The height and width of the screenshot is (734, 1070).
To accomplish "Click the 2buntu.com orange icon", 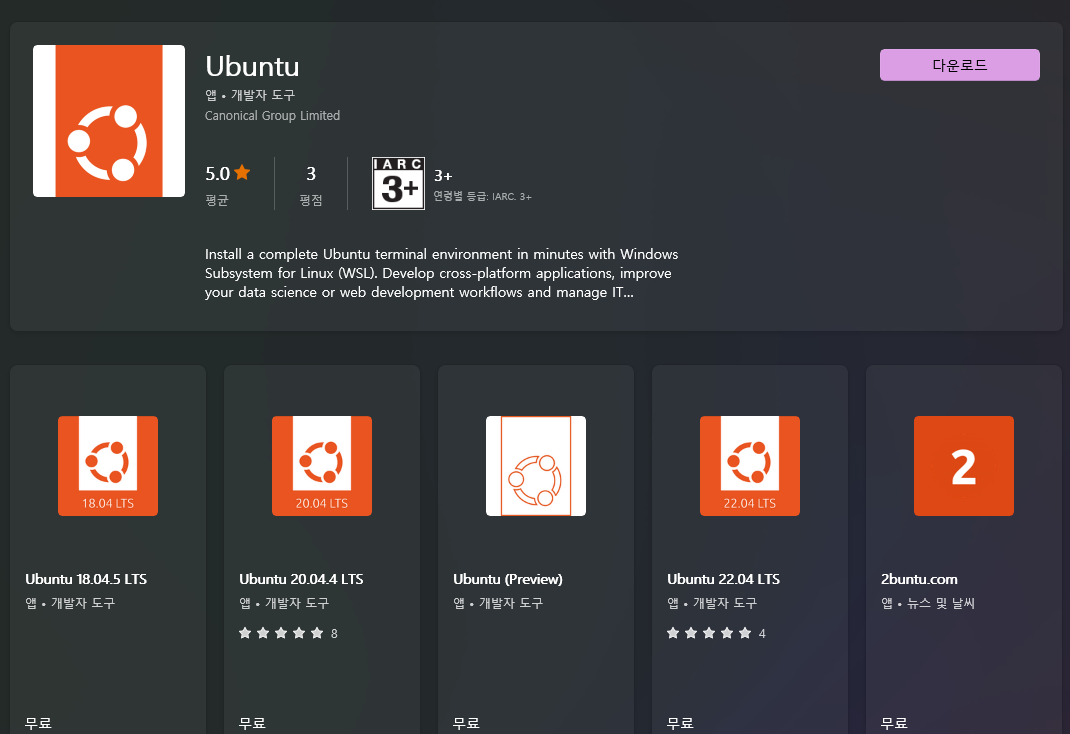I will [x=964, y=466].
